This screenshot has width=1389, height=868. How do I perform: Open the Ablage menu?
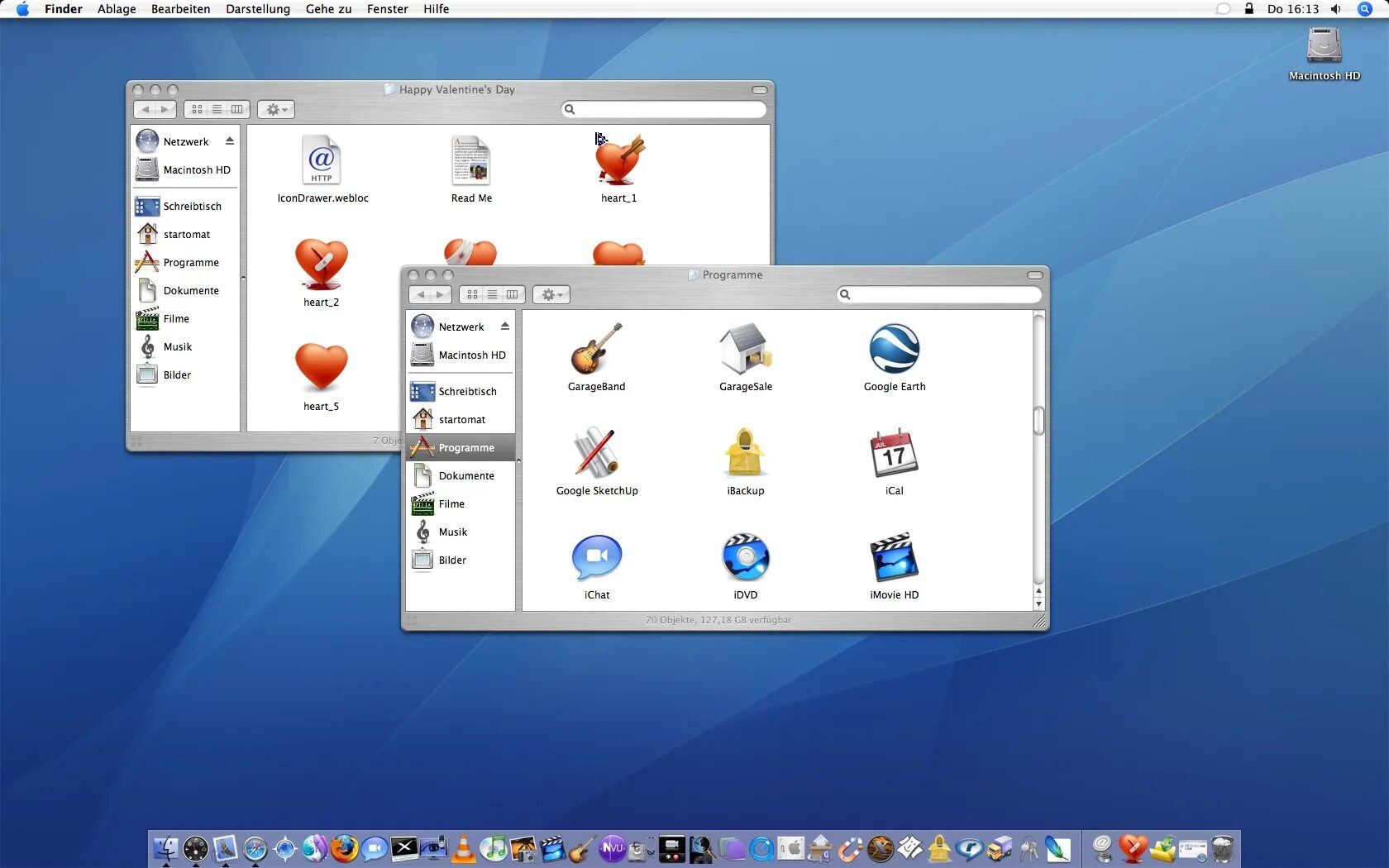pos(117,9)
